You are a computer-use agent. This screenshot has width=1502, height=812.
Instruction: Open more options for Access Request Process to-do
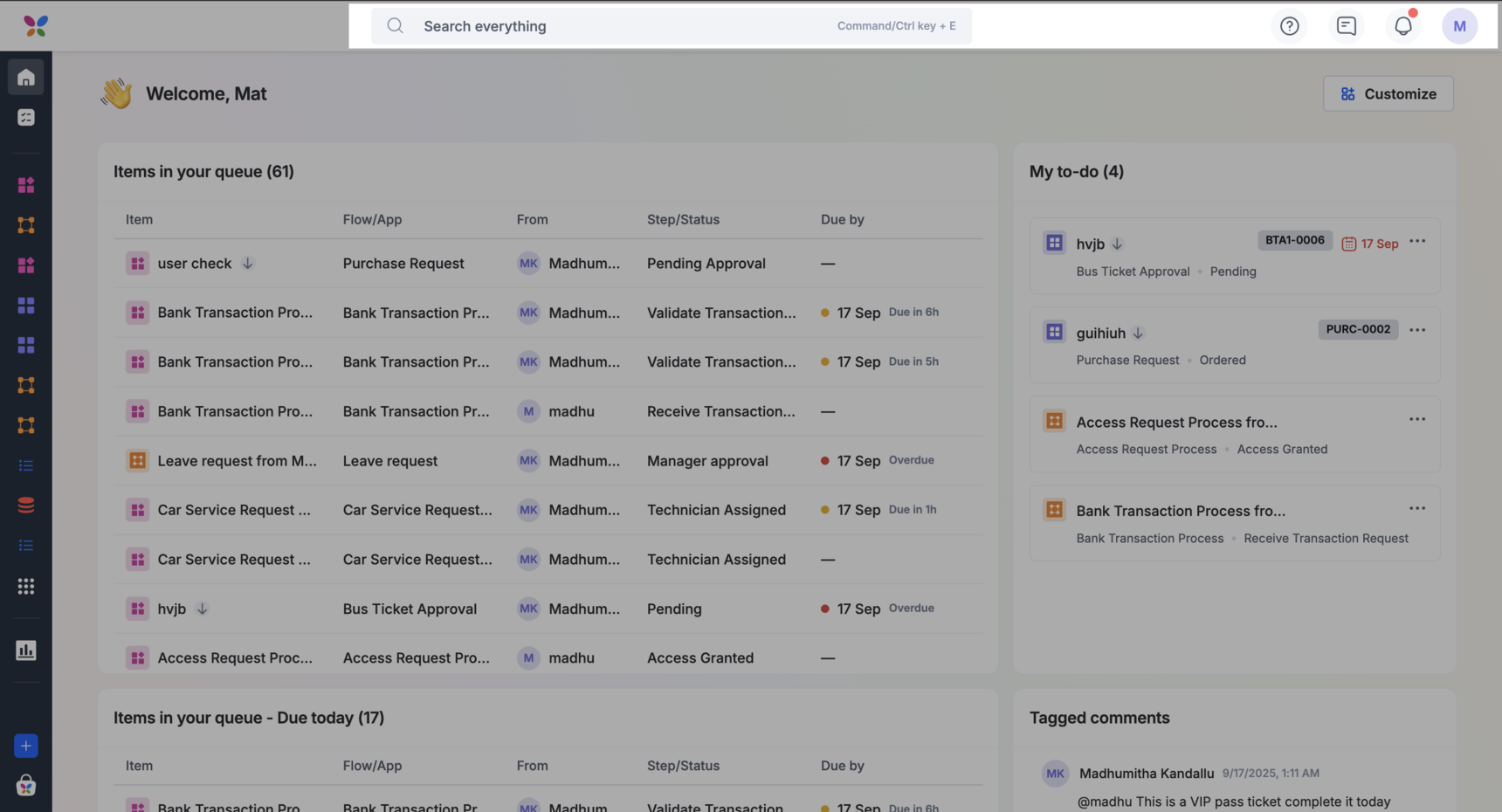pyautogui.click(x=1416, y=420)
